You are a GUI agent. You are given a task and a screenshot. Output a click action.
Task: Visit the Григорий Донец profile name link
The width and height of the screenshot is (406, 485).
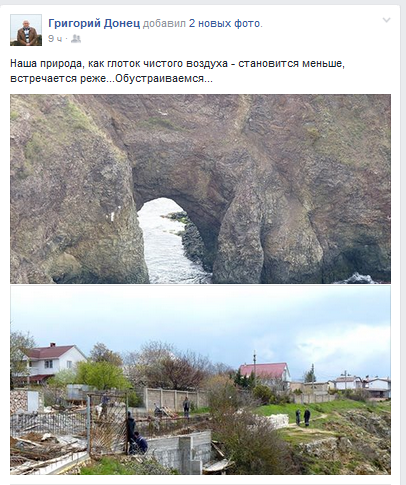click(x=94, y=23)
